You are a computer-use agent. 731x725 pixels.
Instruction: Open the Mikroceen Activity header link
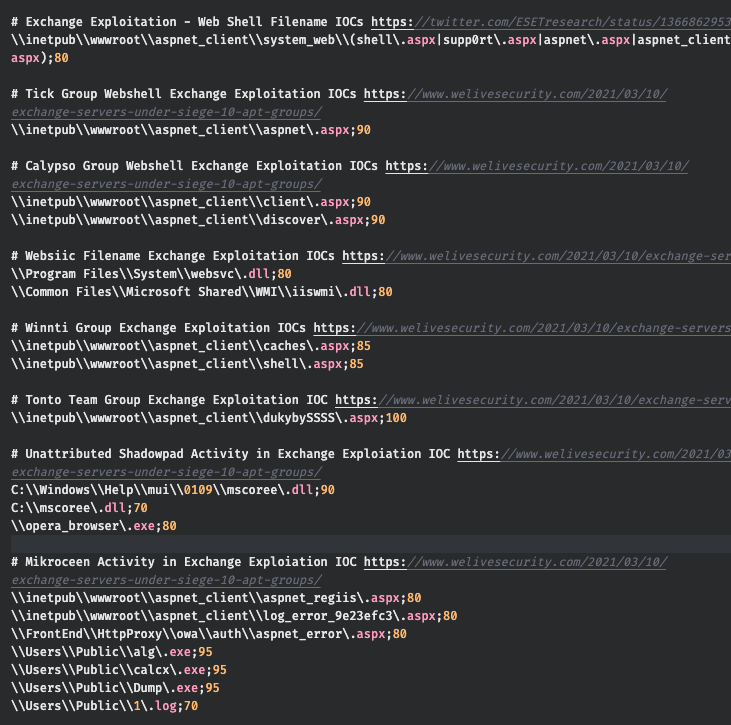(x=515, y=562)
